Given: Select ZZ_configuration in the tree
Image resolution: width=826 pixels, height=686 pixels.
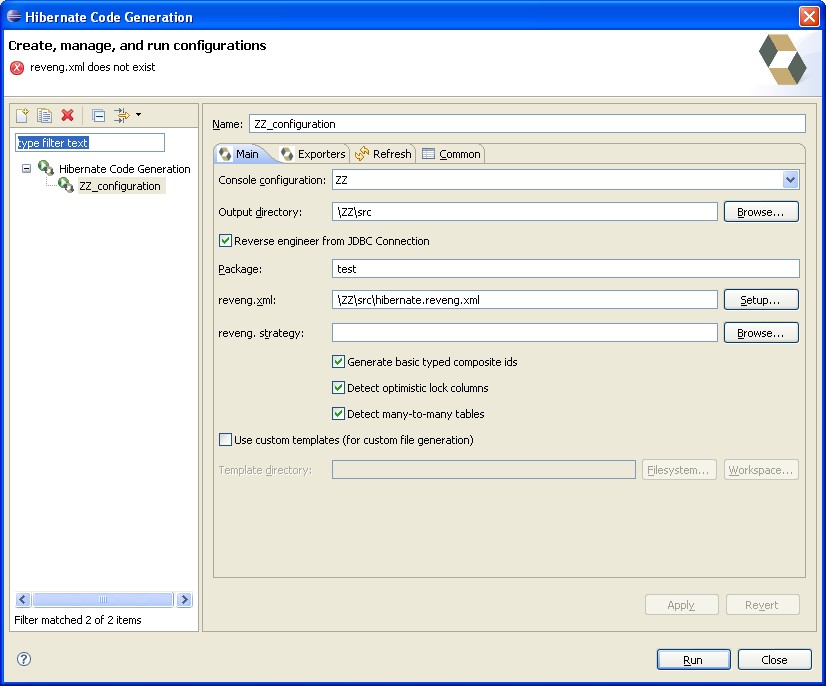Looking at the screenshot, I should click(x=120, y=186).
